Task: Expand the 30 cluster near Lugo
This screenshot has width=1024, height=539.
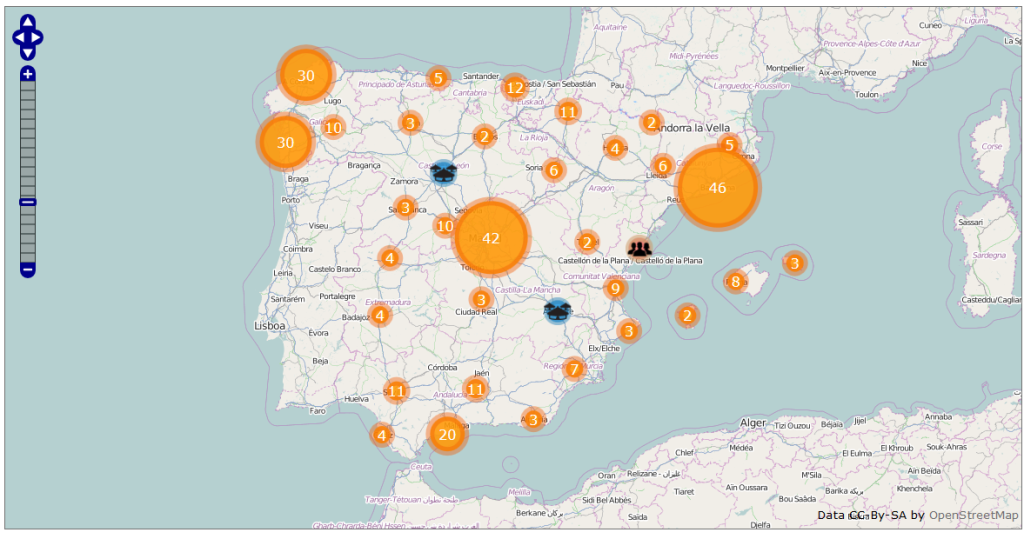Action: click(x=306, y=76)
